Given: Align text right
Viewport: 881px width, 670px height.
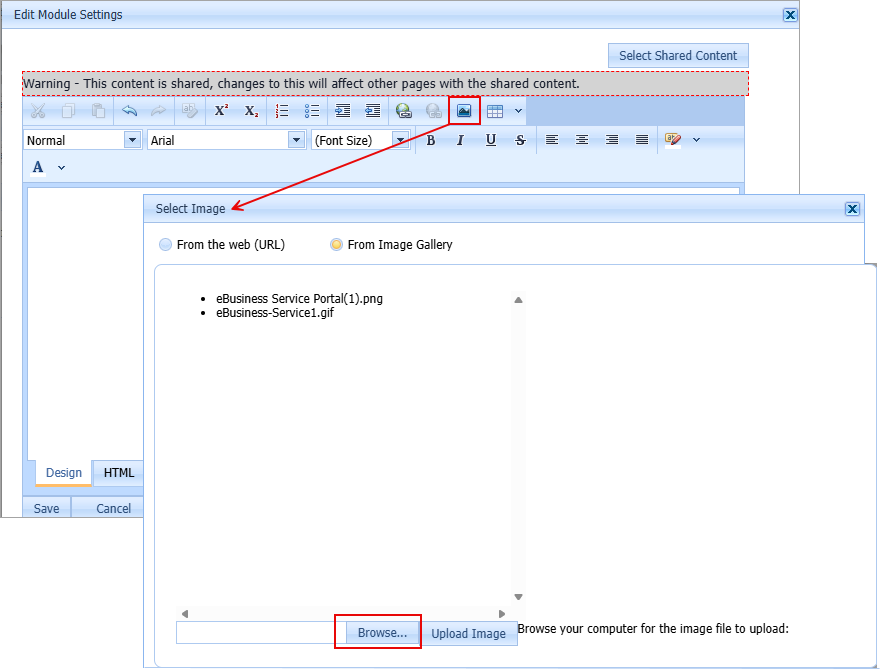Looking at the screenshot, I should click(612, 139).
